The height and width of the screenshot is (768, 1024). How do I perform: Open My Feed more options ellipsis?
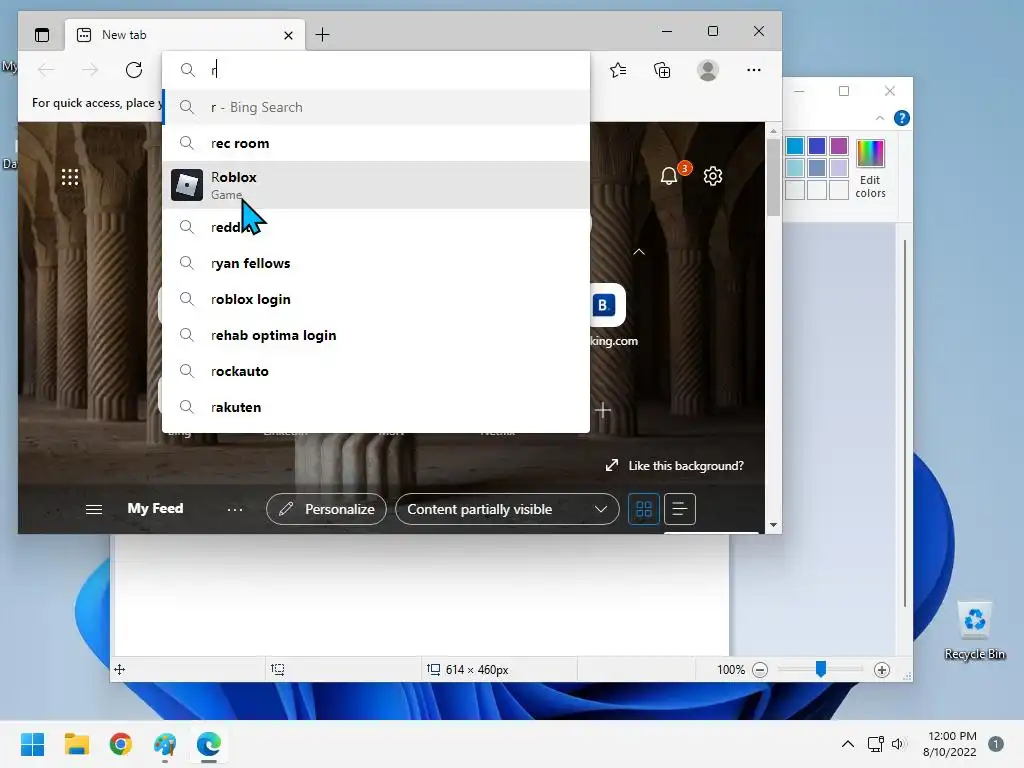(235, 509)
